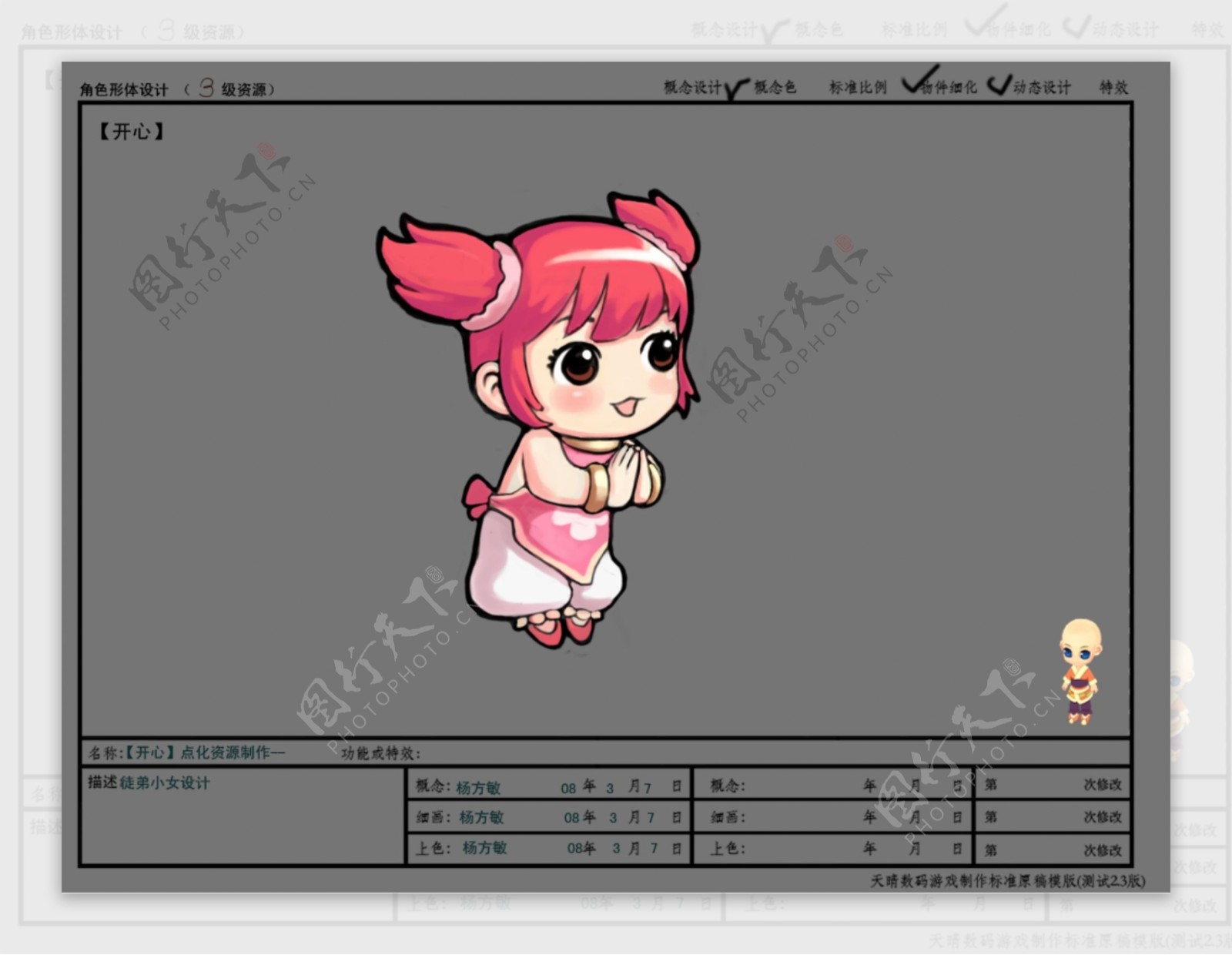The image size is (1232, 955).
Task: Click 第 次修改 cell in the 细画 row
Action: 1053,816
